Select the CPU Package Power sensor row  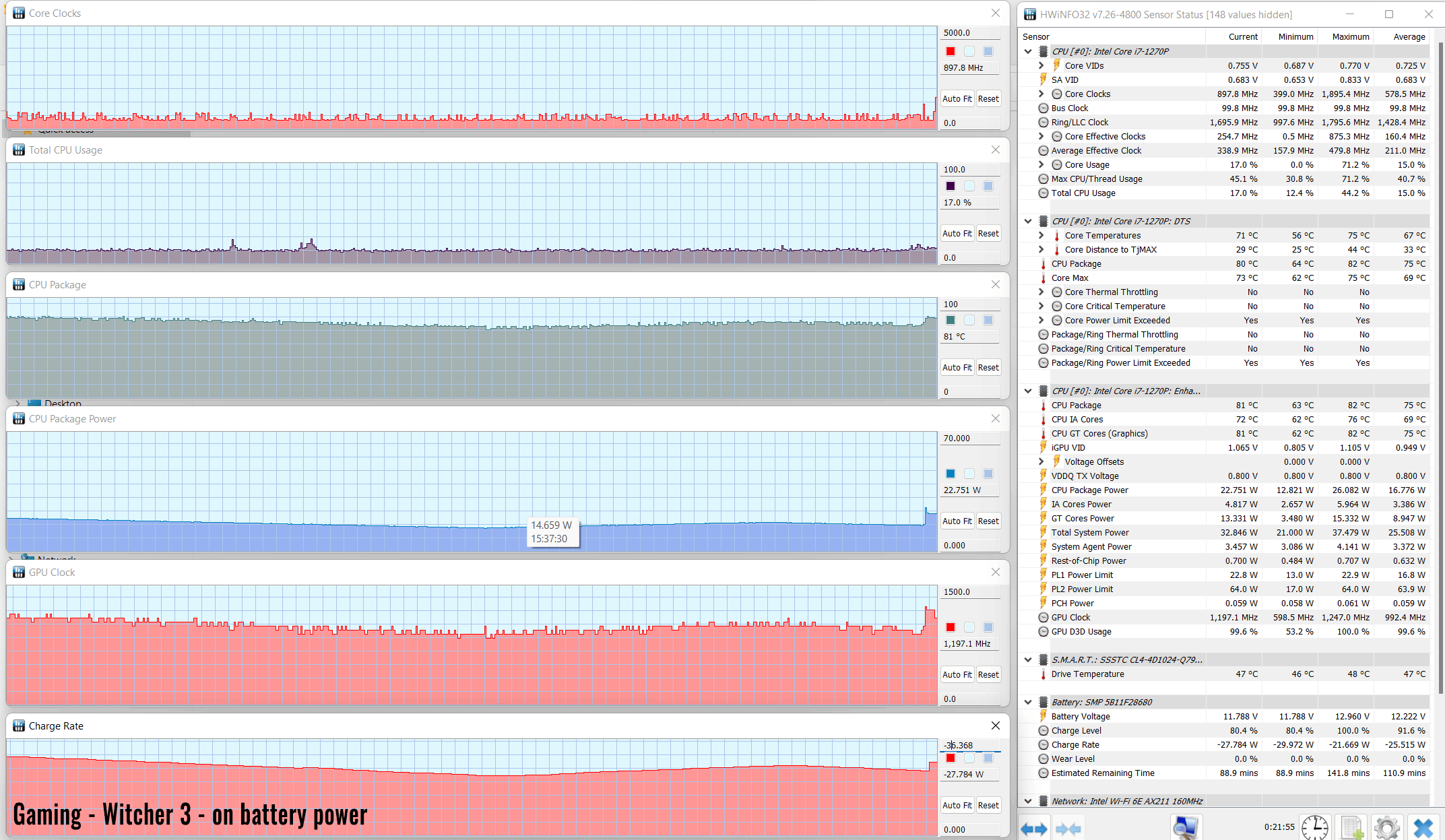click(x=1224, y=490)
